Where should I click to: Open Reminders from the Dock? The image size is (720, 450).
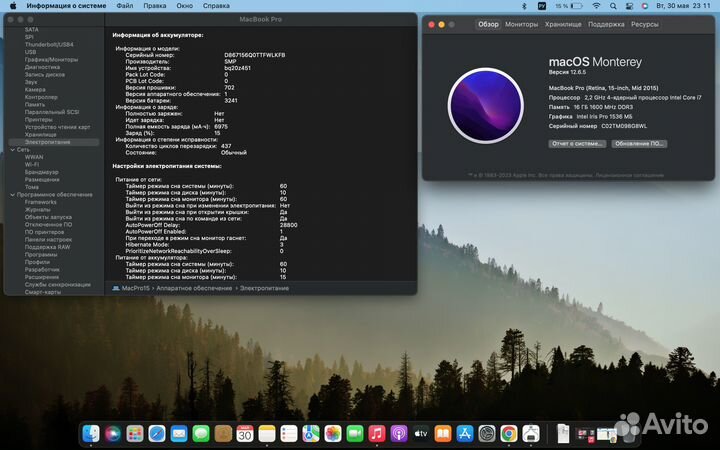(289, 433)
